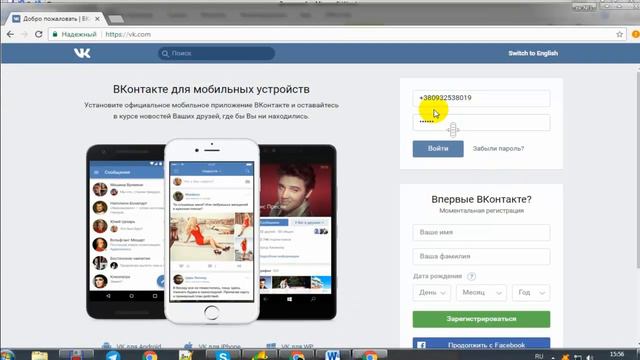Screen dimensions: 640x360
Task: Click the 'Надежный' secure label
Action: [x=79, y=34]
